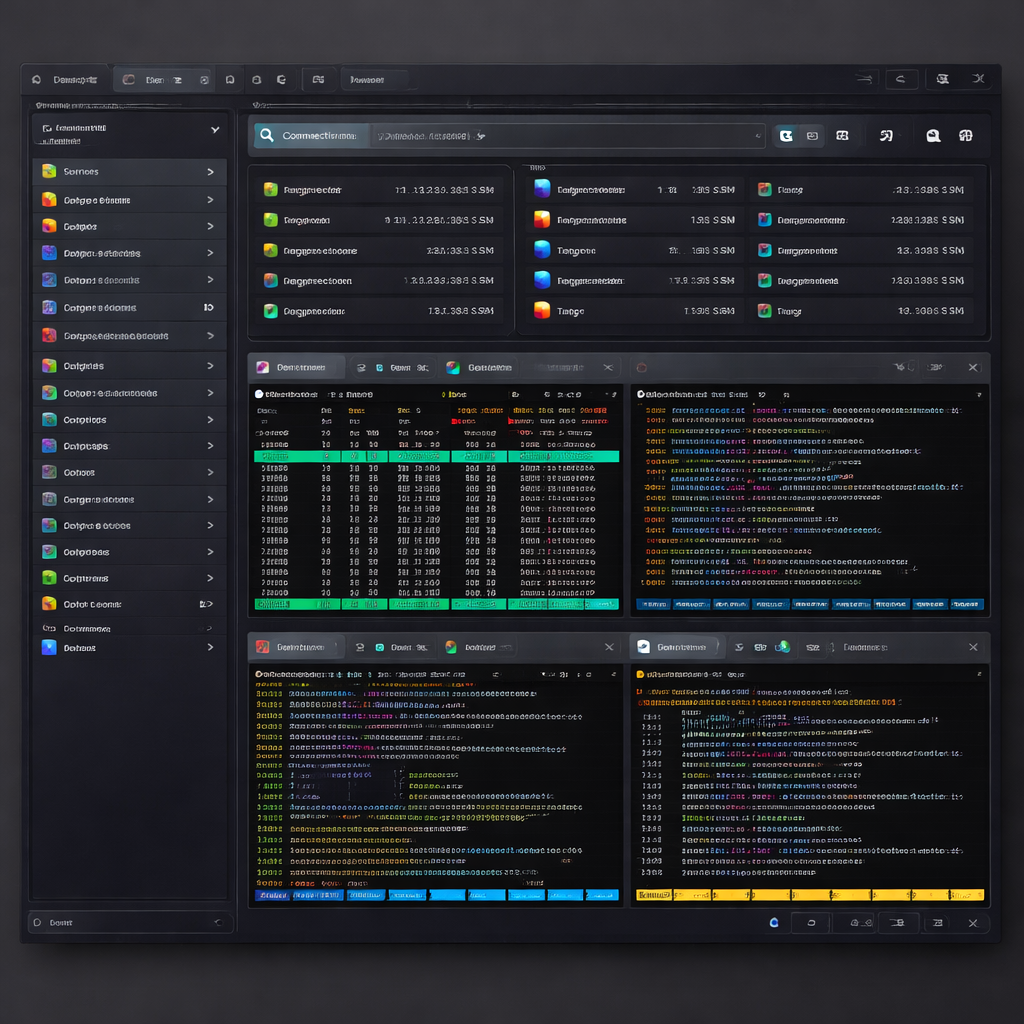Screen dimensions: 1024x1024
Task: Select the green highlighted row in the process table
Action: pyautogui.click(x=436, y=456)
